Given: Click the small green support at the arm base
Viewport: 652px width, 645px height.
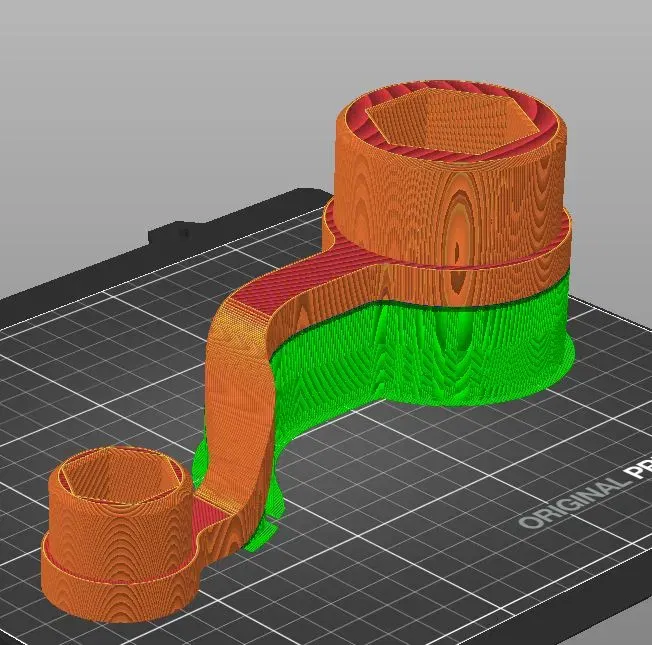Looking at the screenshot, I should point(262,534).
